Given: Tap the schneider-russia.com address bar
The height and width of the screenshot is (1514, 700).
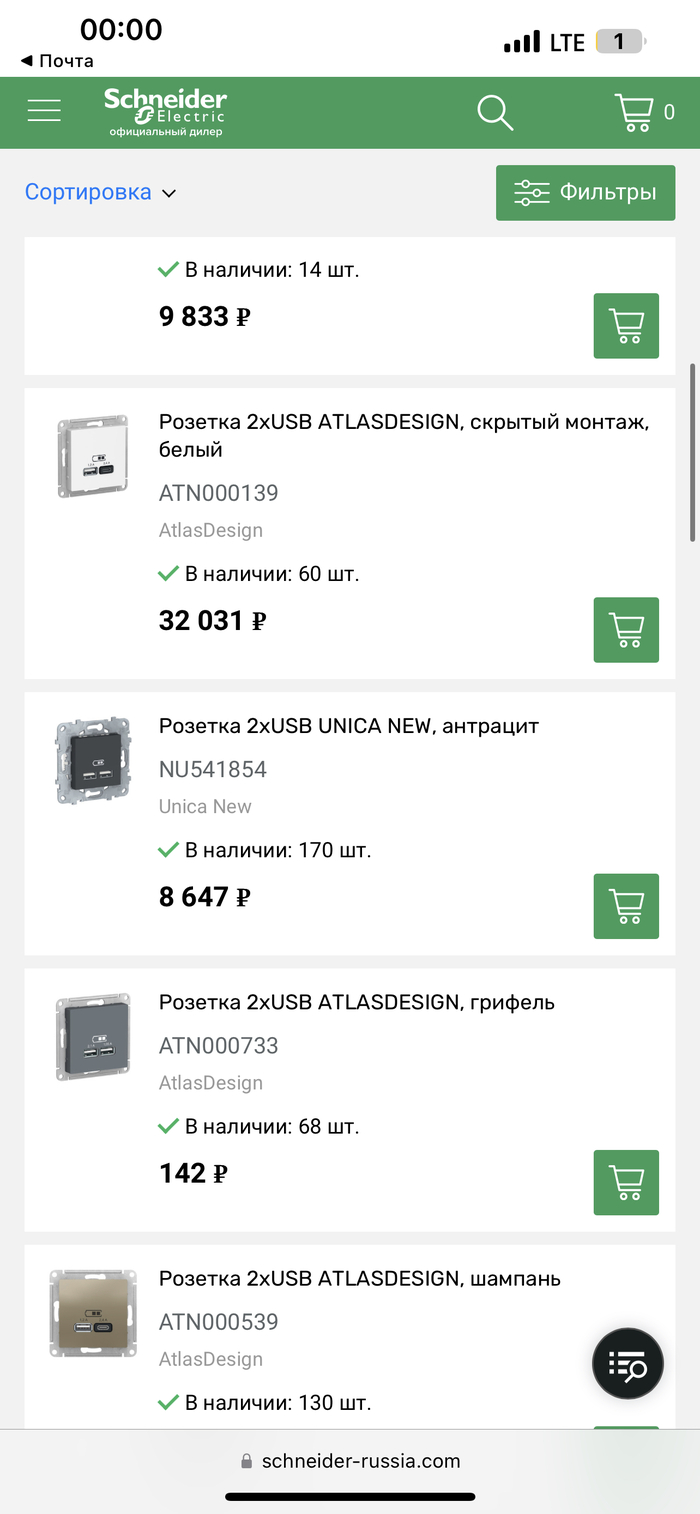Looking at the screenshot, I should (x=350, y=1461).
